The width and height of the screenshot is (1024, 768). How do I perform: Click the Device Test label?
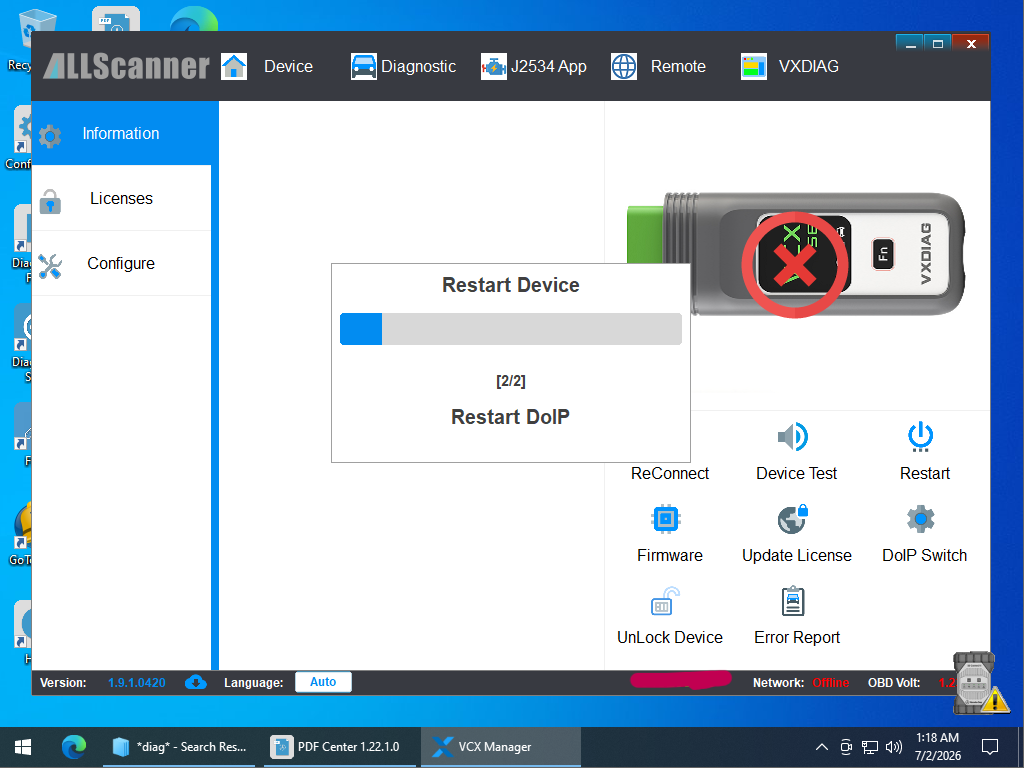(x=796, y=473)
